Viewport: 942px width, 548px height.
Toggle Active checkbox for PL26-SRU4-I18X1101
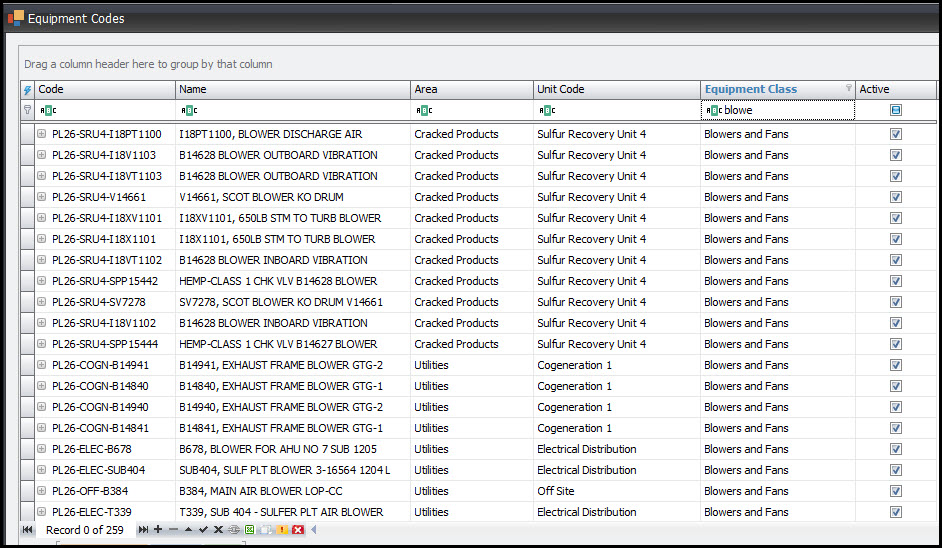896,239
